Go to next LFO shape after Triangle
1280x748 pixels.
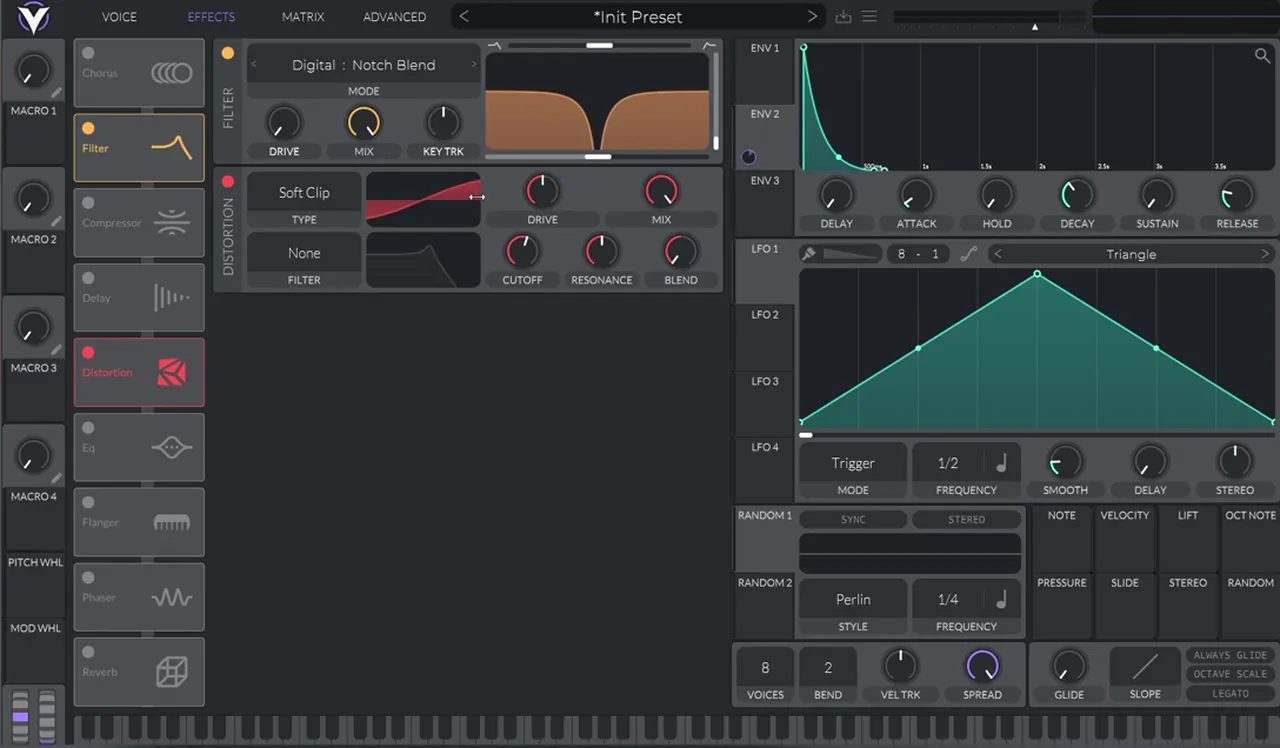tap(1265, 254)
